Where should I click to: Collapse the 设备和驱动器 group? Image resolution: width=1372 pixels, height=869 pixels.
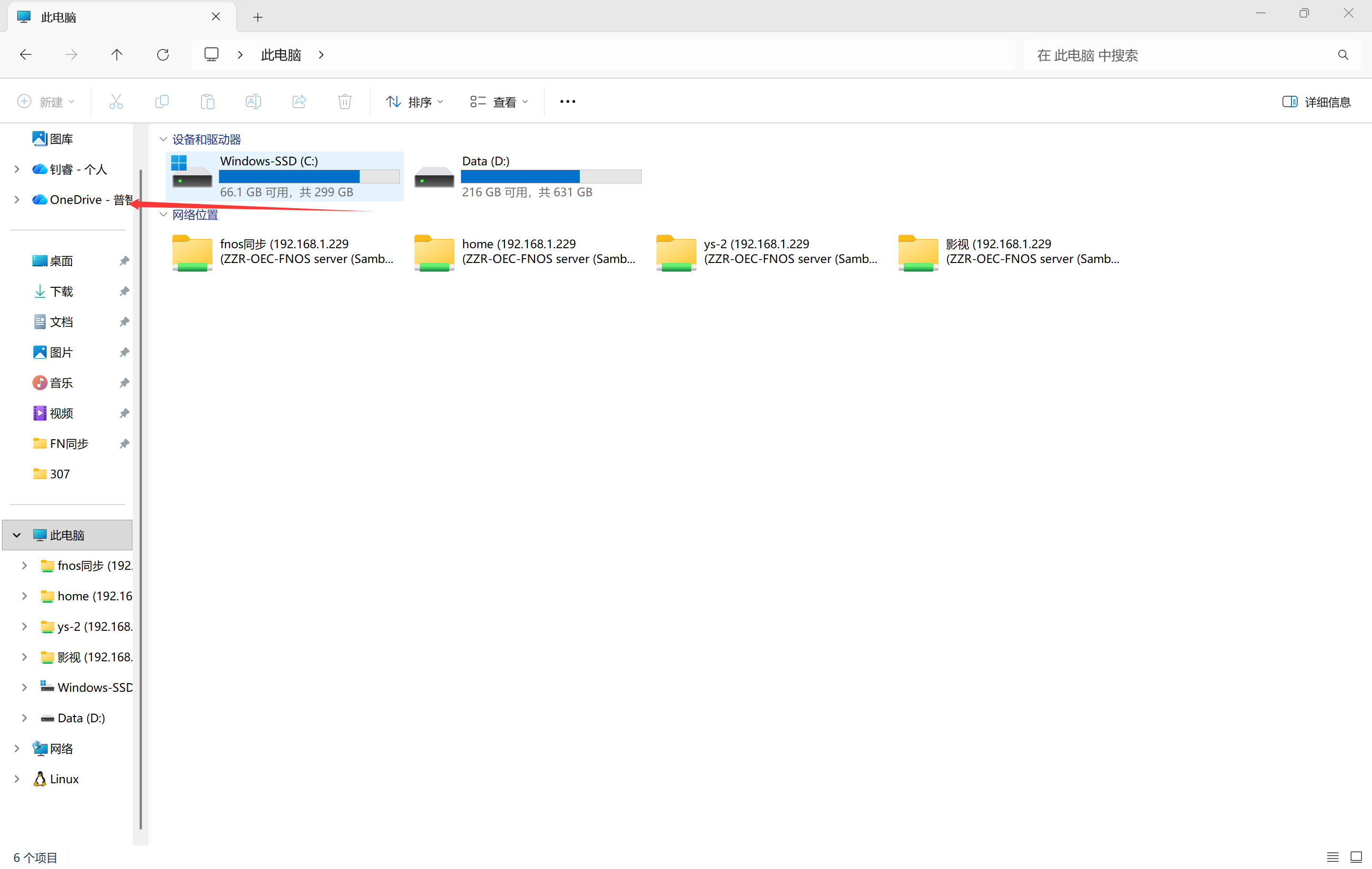(x=163, y=139)
